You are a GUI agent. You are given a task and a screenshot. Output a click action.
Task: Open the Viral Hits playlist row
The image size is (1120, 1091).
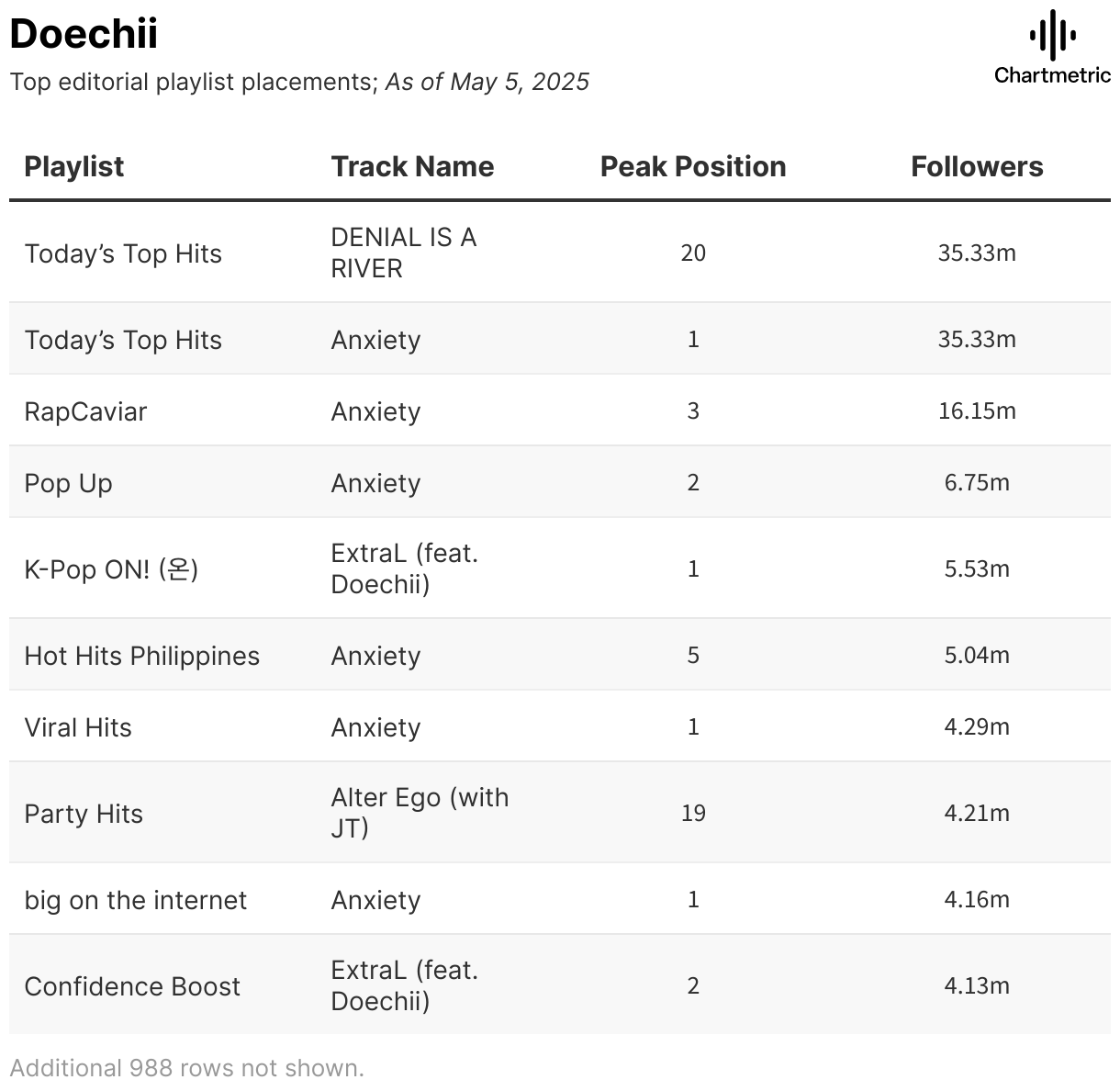[78, 727]
